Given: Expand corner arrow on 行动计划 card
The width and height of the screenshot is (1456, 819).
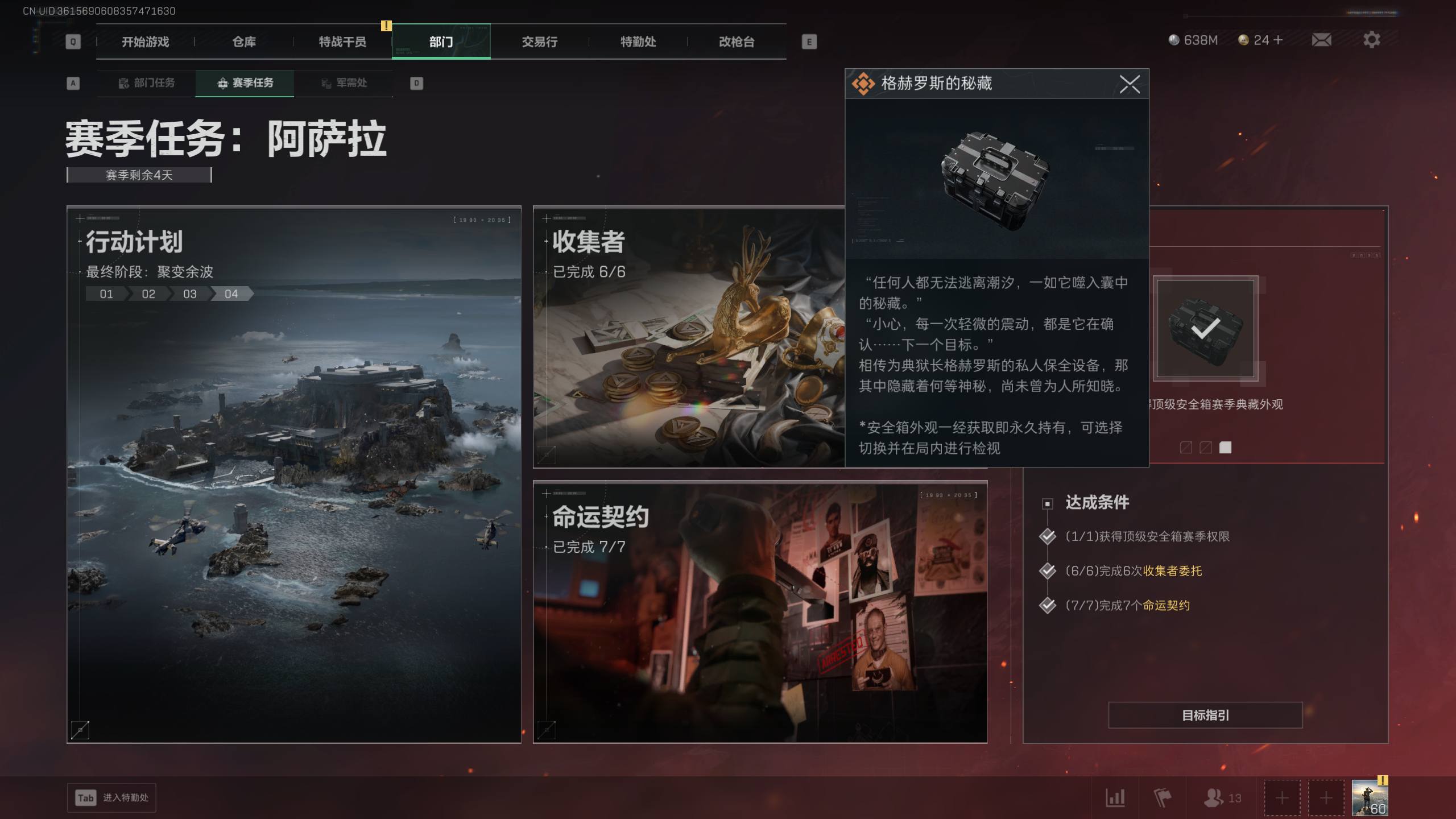Looking at the screenshot, I should [80, 730].
